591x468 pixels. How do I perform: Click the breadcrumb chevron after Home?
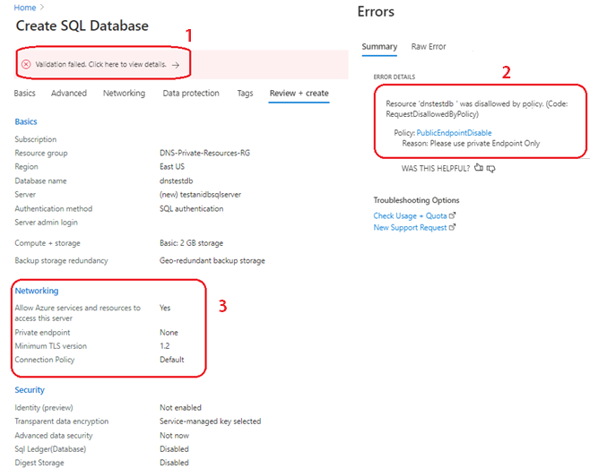(42, 7)
